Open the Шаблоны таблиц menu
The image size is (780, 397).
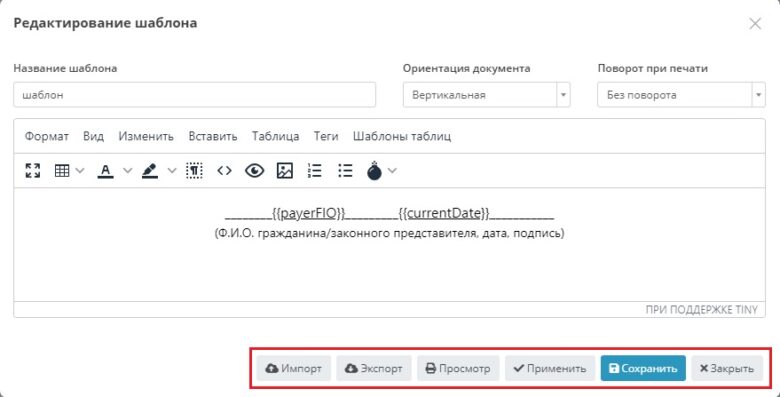pyautogui.click(x=402, y=136)
